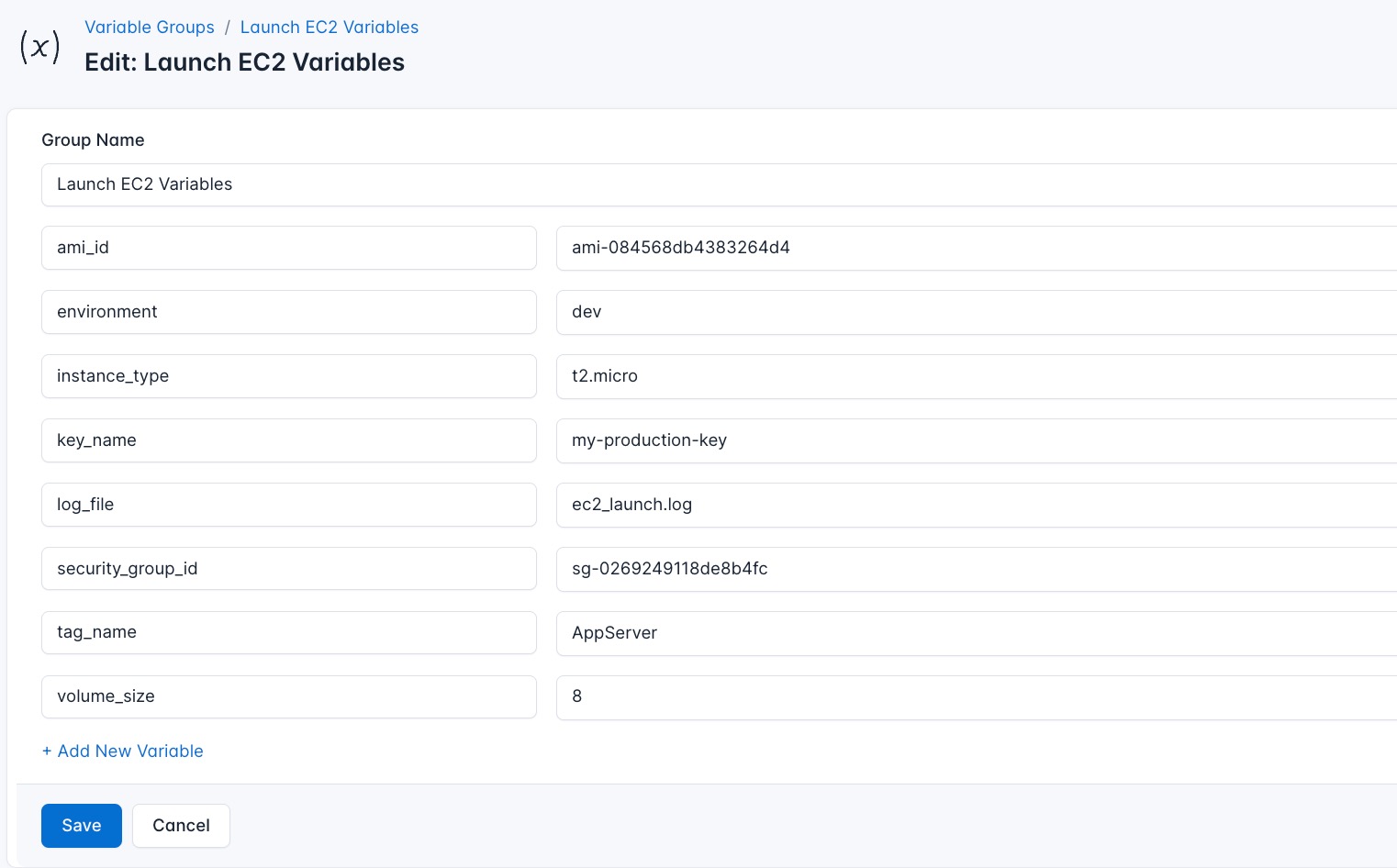This screenshot has height=868, width=1397.
Task: Click the volume_size value field showing 8
Action: pyautogui.click(x=826, y=696)
